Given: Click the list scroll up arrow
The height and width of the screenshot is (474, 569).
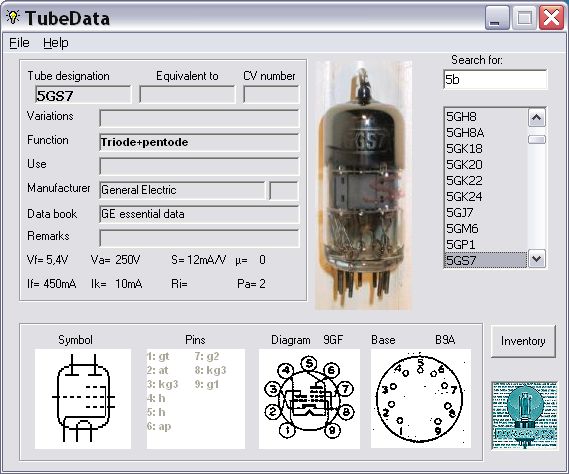Looking at the screenshot, I should (x=537, y=118).
